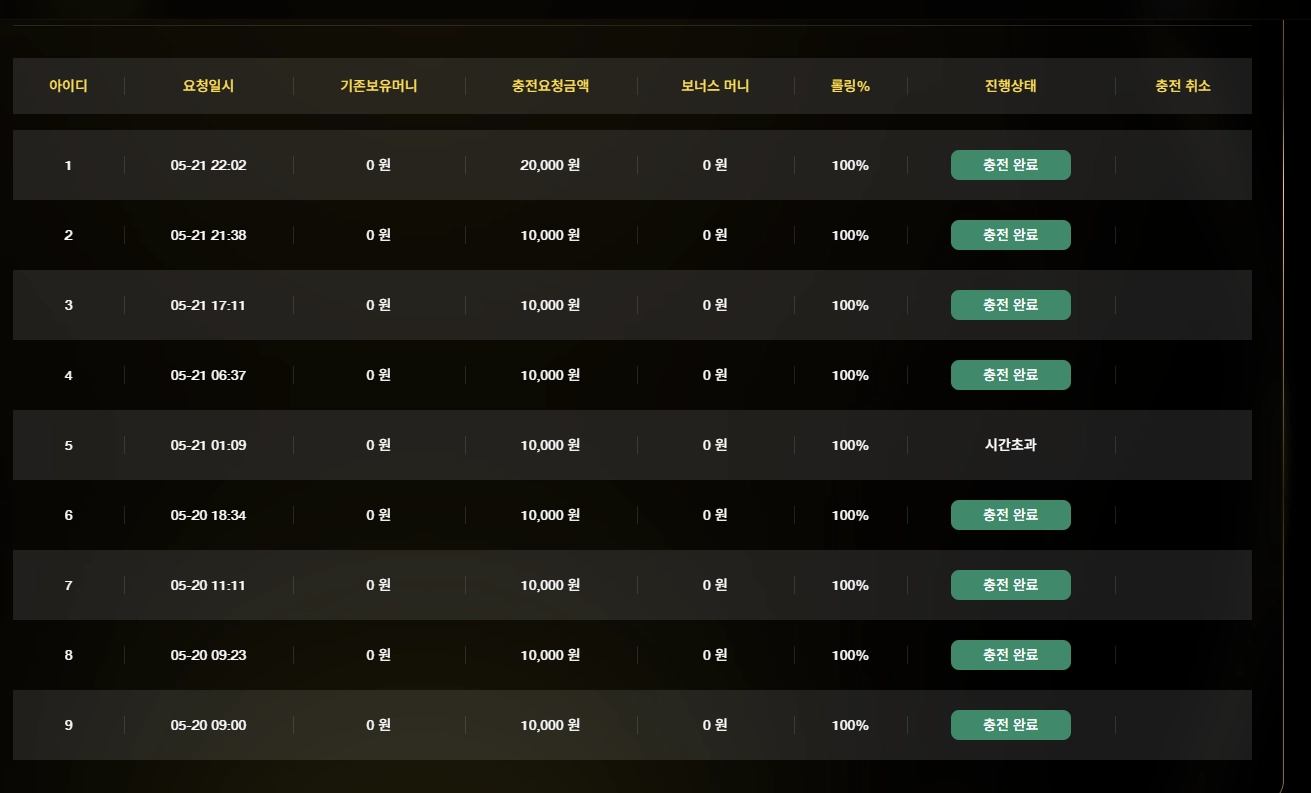Screen dimensions: 1311x793
Task: Click the 롤링% column header
Action: coord(850,86)
